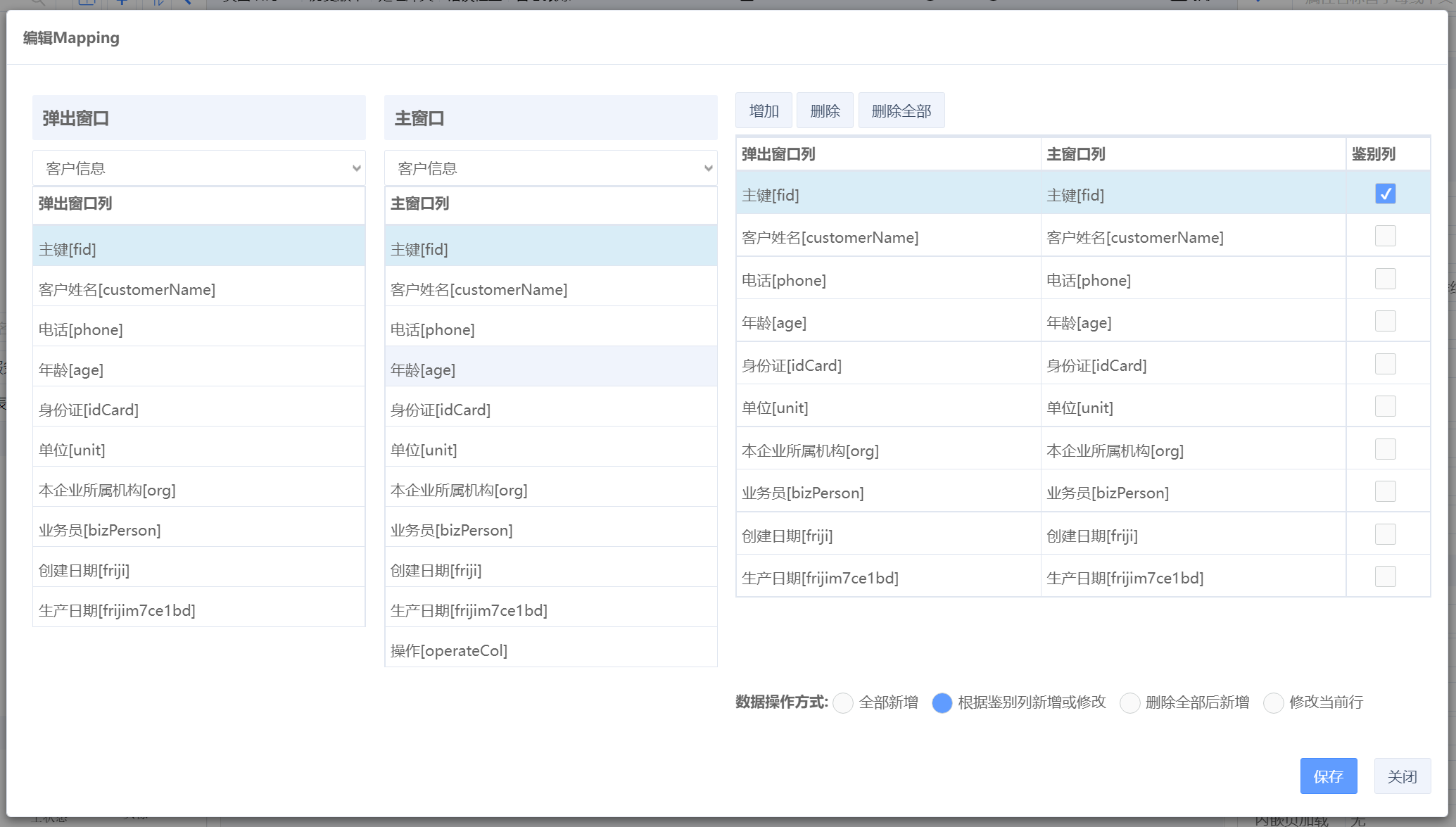Tick discriminator checkbox for 生产日期 mapping row
The height and width of the screenshot is (827, 1456).
click(1385, 577)
